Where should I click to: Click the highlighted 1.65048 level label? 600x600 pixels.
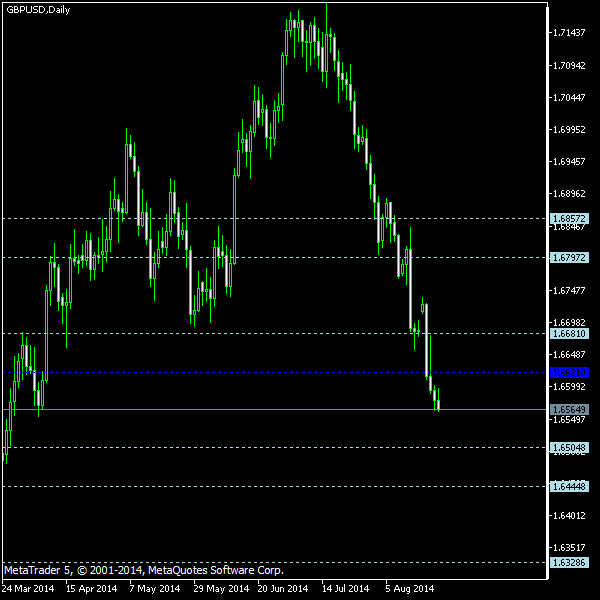[569, 447]
